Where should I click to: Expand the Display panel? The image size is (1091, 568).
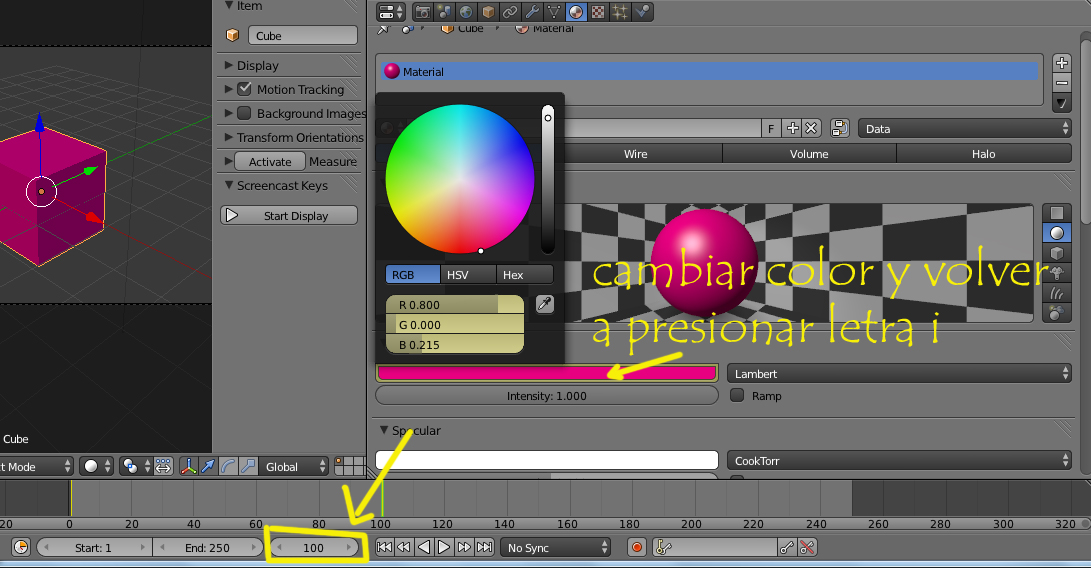point(229,65)
